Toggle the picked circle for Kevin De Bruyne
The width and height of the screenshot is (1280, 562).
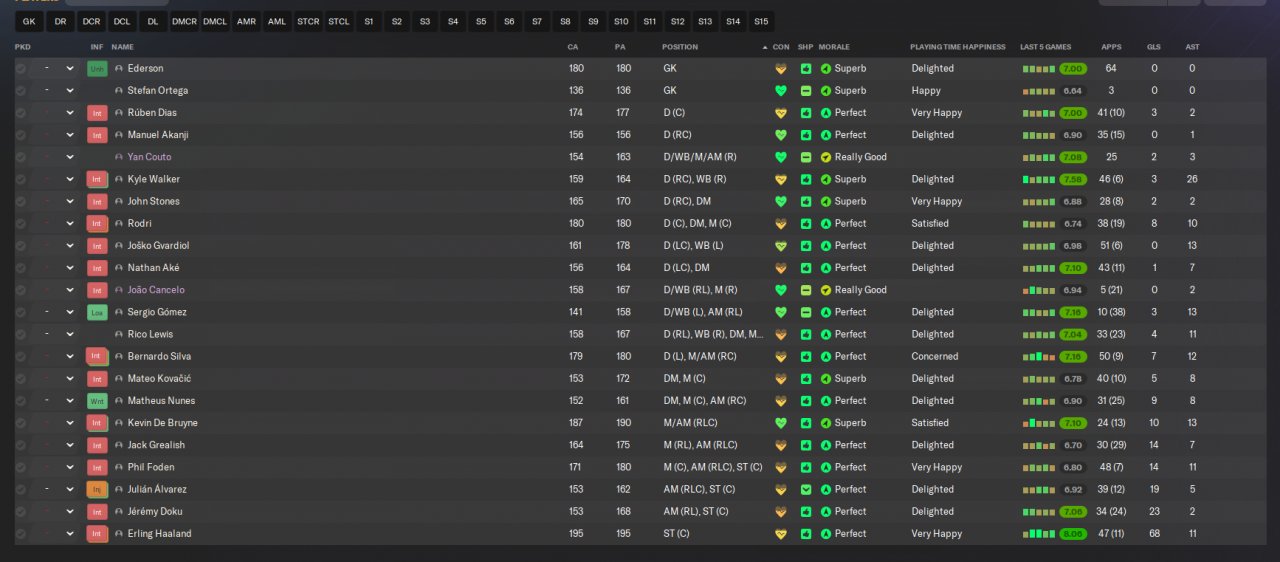[x=21, y=423]
